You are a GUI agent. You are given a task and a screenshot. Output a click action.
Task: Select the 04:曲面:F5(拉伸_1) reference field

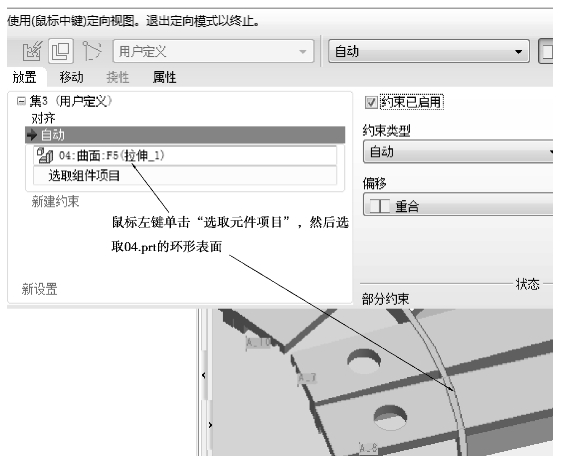coord(185,156)
